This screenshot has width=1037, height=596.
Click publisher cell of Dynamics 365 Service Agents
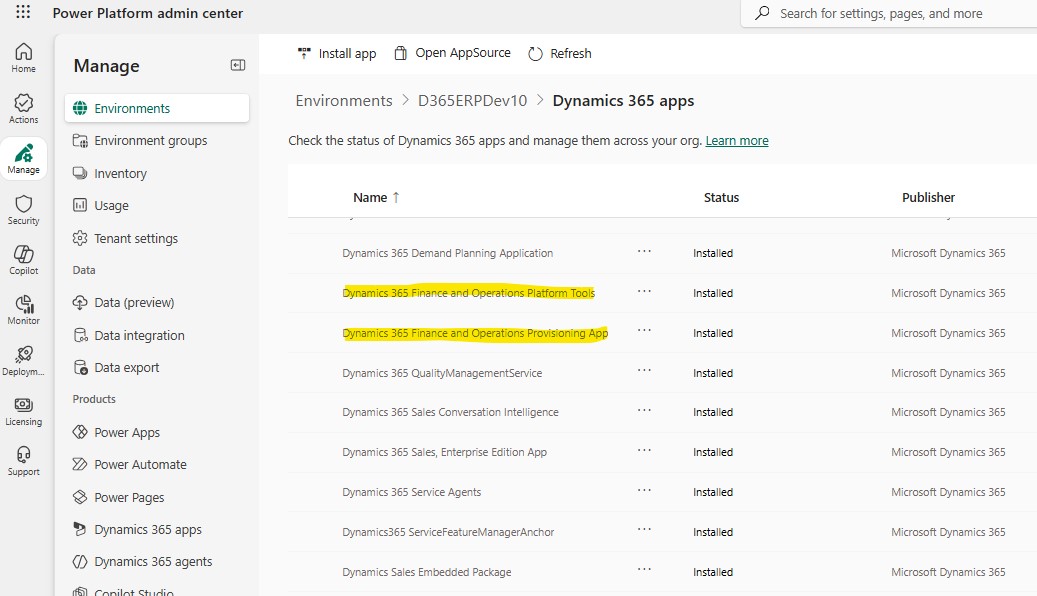point(948,492)
